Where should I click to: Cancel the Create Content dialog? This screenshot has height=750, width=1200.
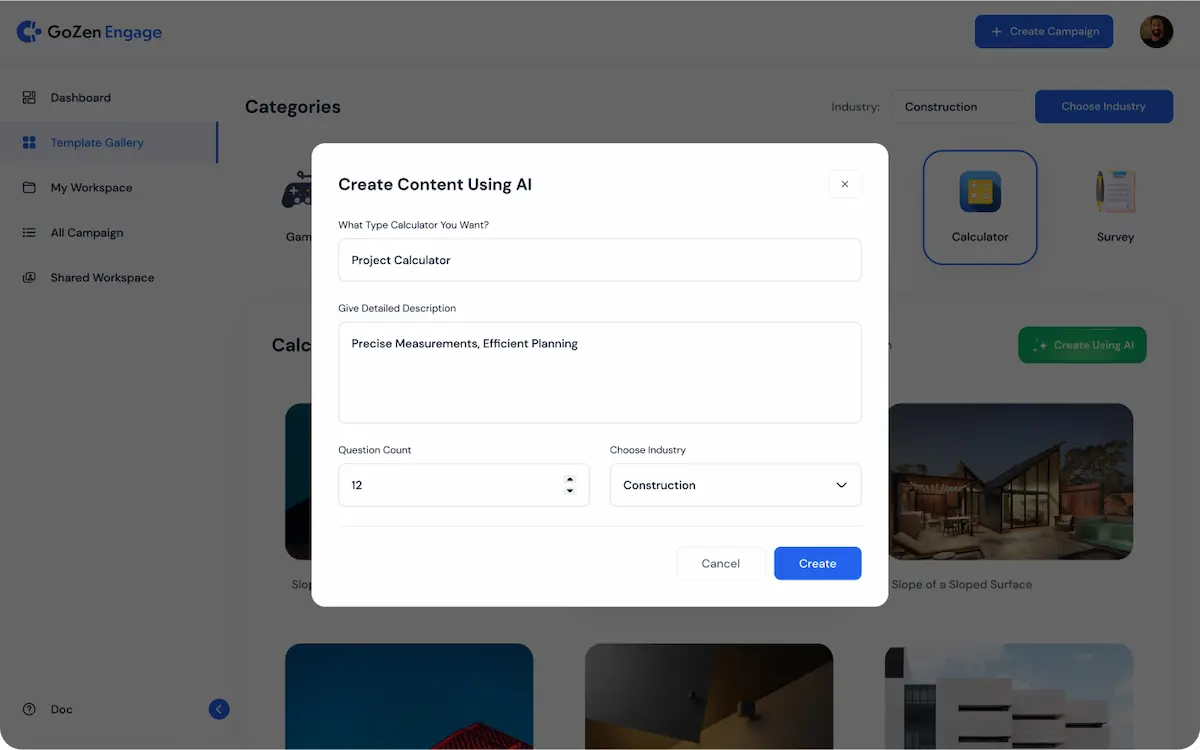coord(720,563)
